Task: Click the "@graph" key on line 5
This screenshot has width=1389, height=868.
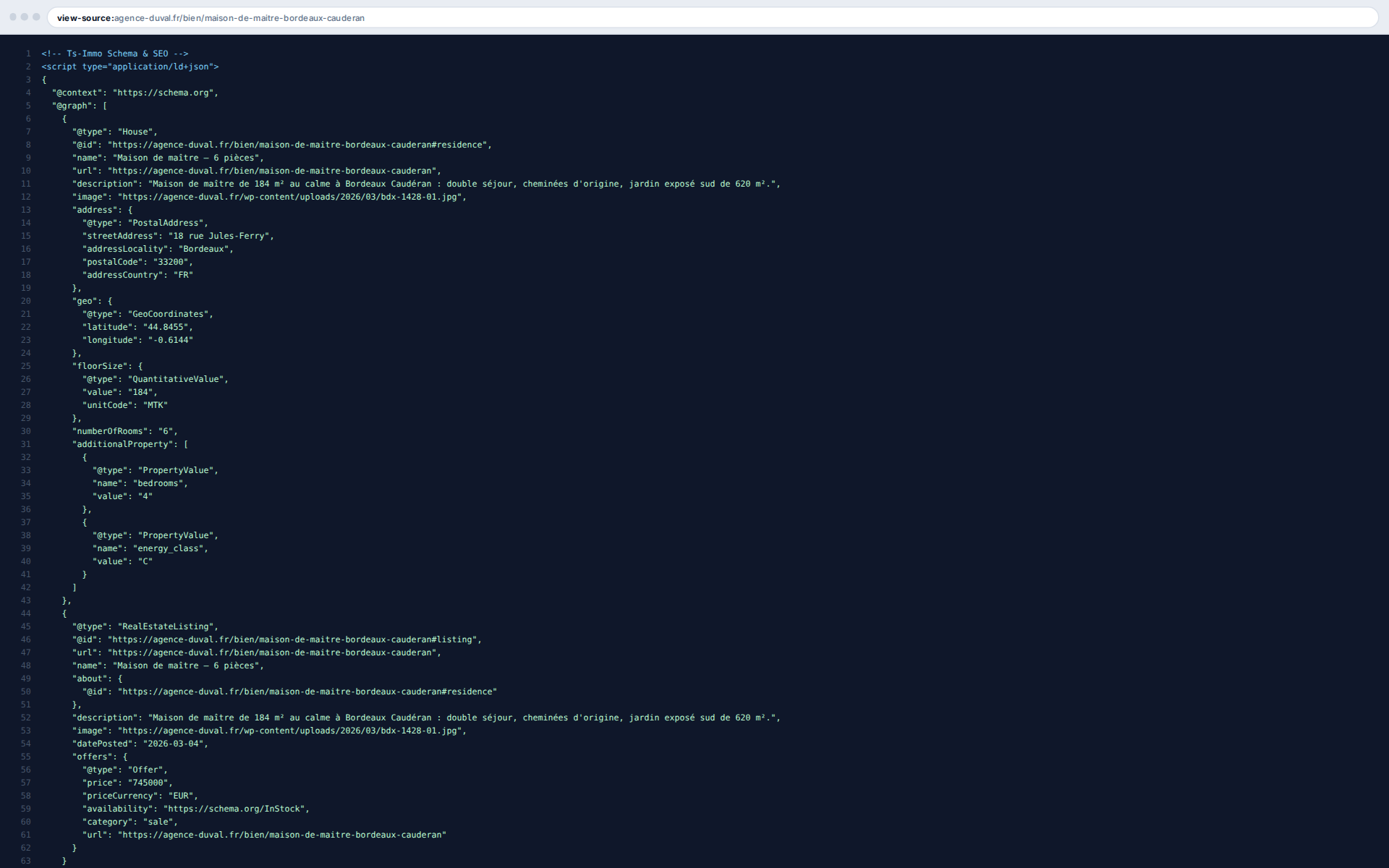Action: pos(72,106)
